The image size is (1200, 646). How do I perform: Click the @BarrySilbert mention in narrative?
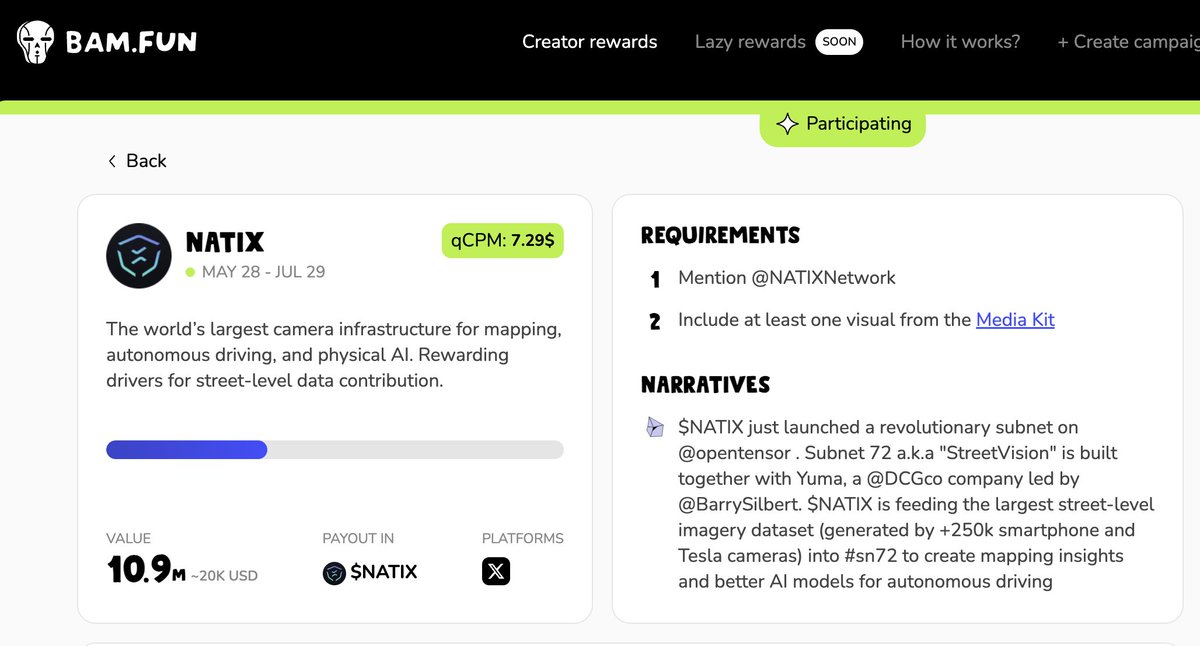click(x=736, y=504)
